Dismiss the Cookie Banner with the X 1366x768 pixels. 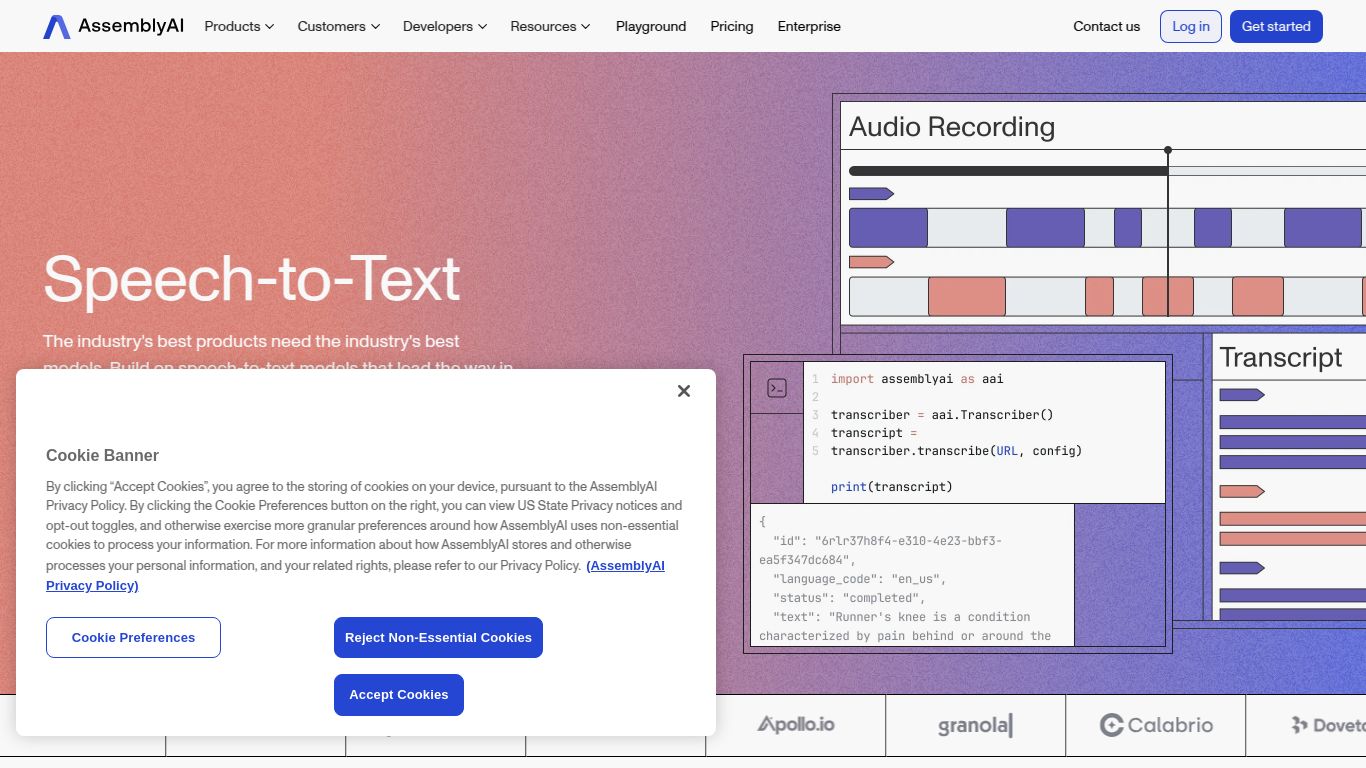pos(683,391)
